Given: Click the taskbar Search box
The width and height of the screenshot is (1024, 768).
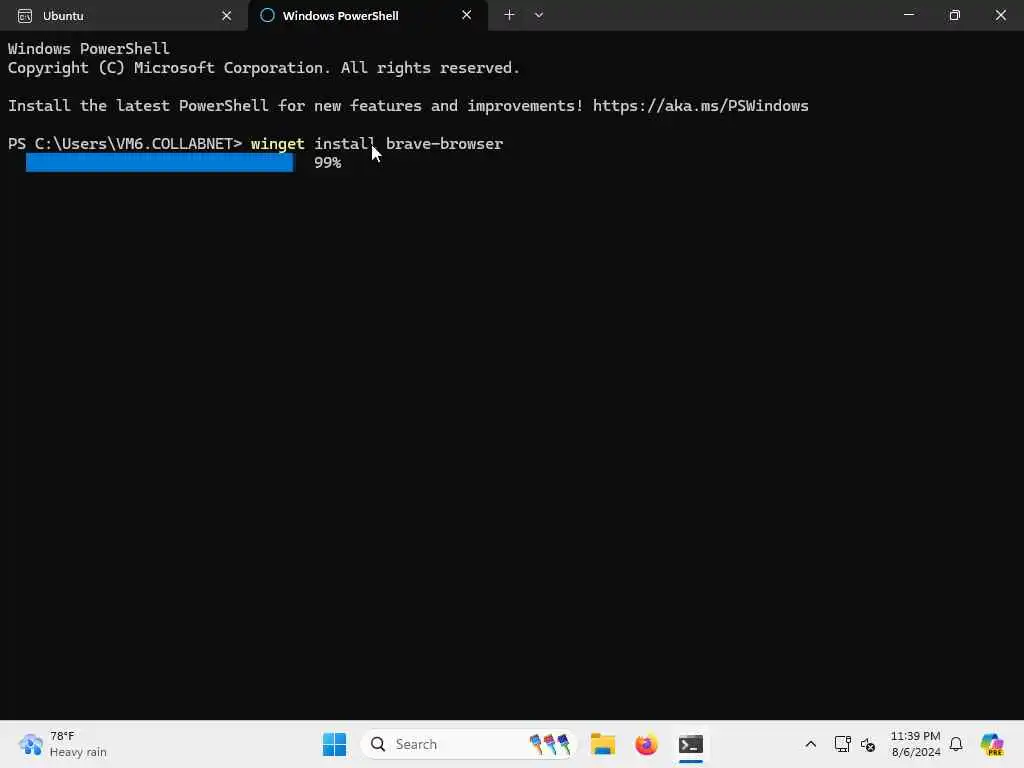Looking at the screenshot, I should click(x=468, y=744).
